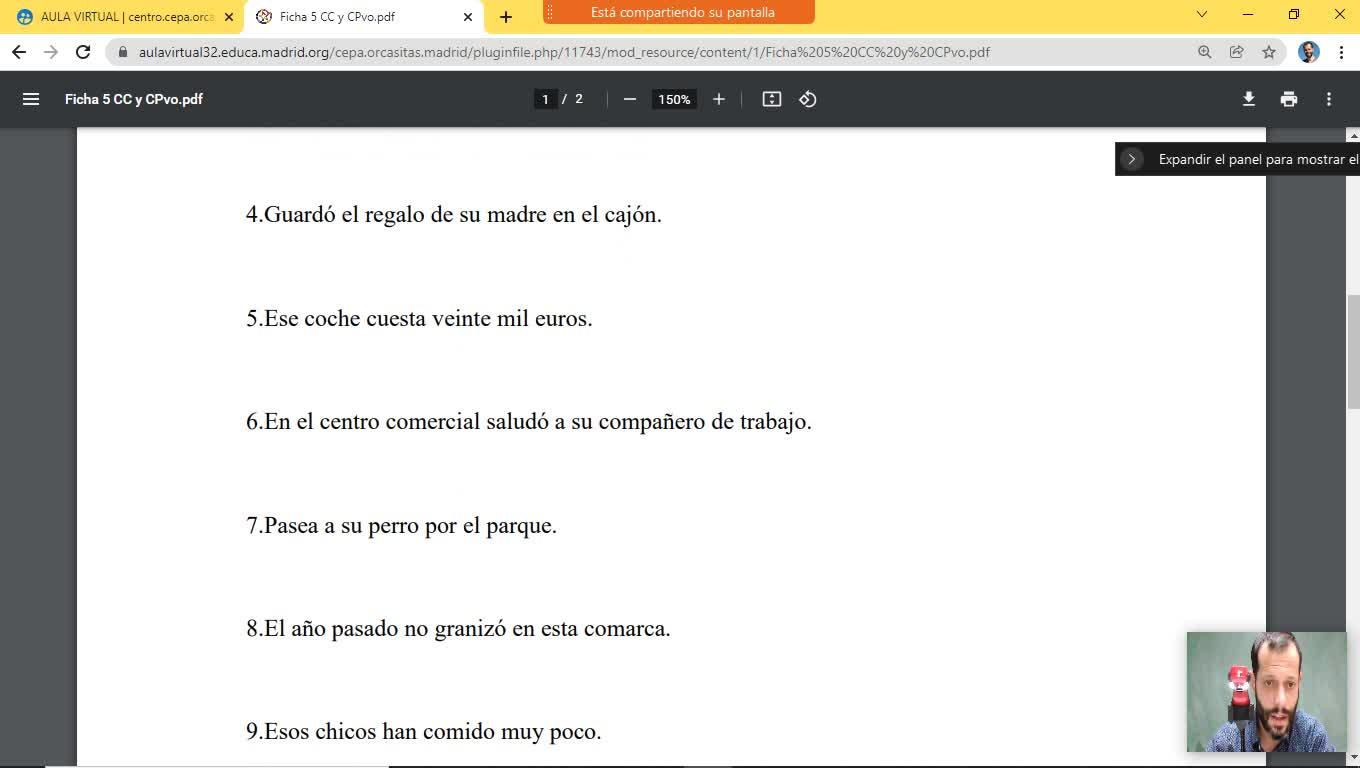Image resolution: width=1360 pixels, height=768 pixels.
Task: Click the presenter webcam thumbnail
Action: pyautogui.click(x=1267, y=691)
